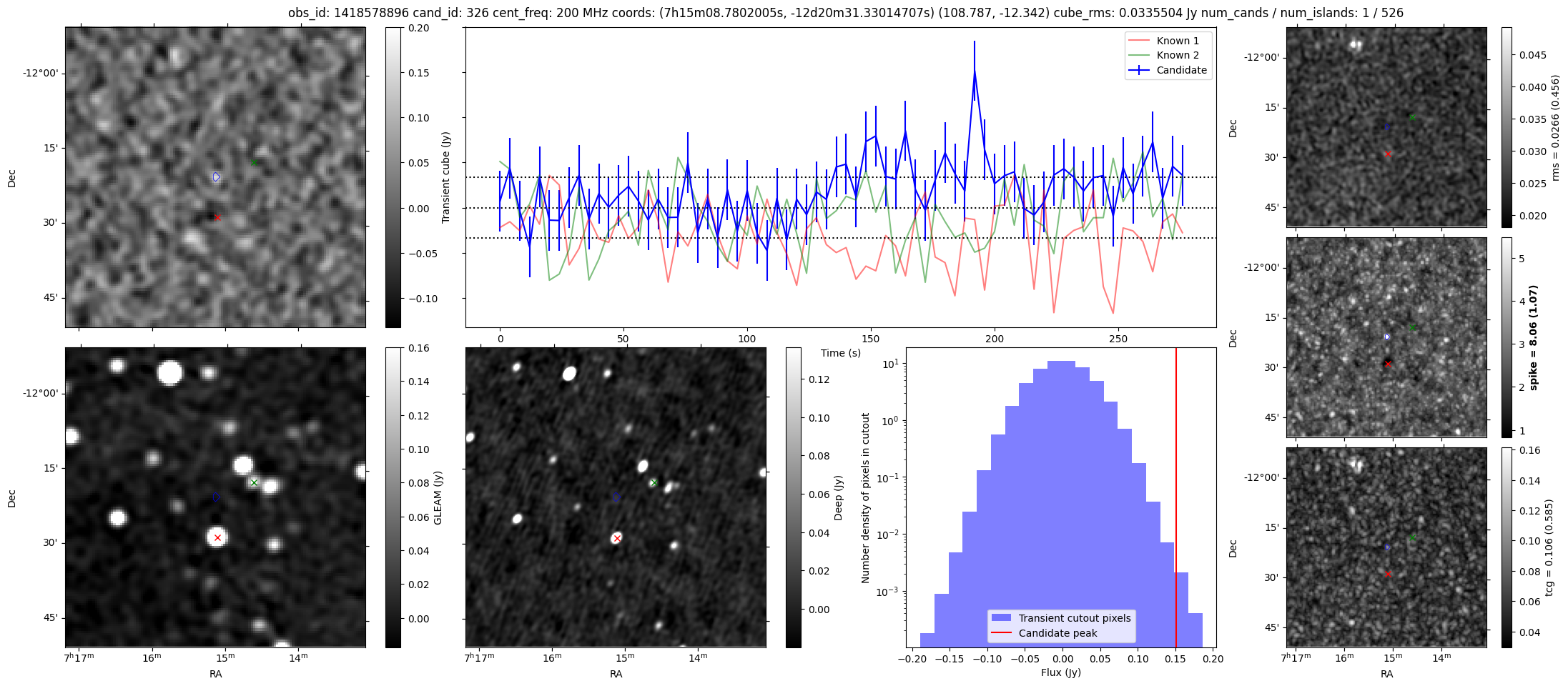Screen dimensions: 1568x686
Task: Click the Transient cube colorbar beside the top-left image
Action: (393, 177)
